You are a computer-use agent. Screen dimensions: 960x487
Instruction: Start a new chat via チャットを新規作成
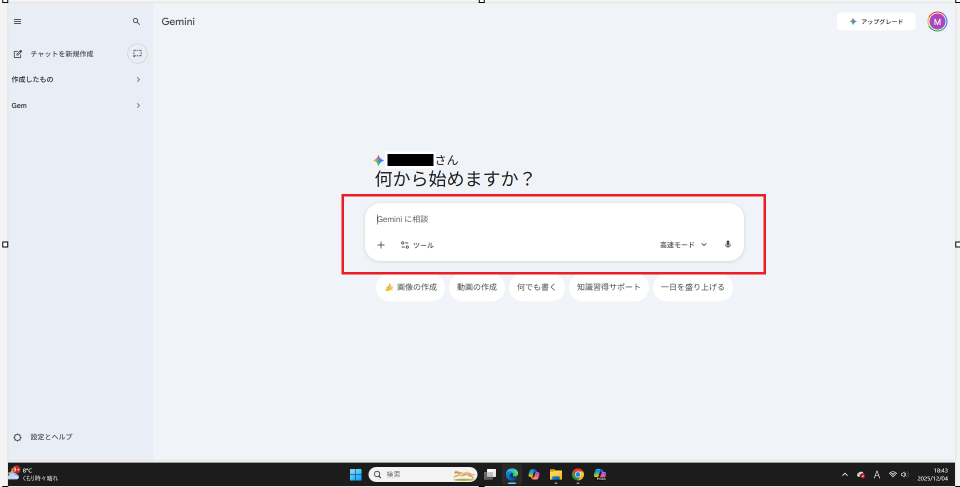55,54
